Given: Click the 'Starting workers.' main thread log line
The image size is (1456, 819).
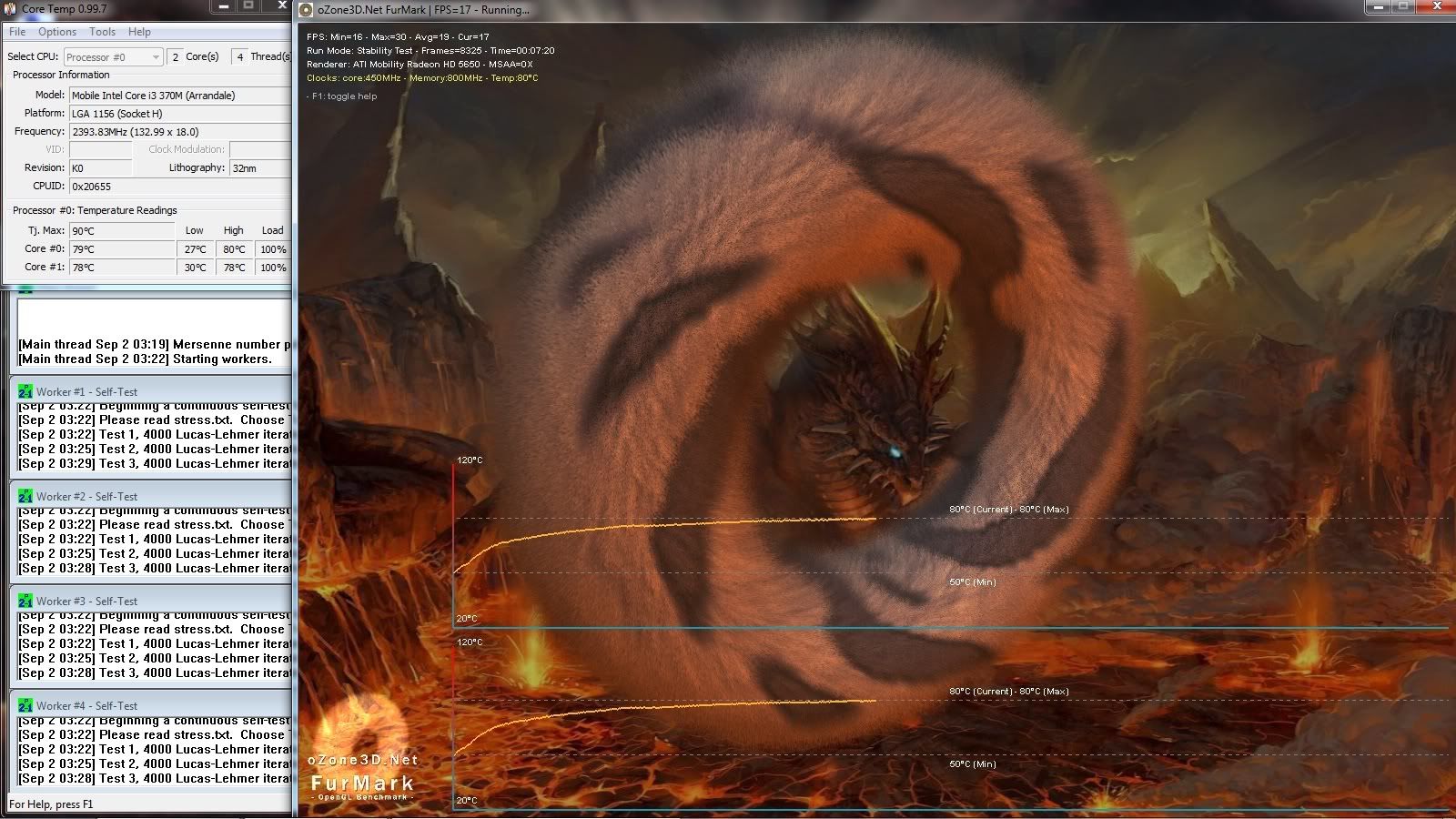Looking at the screenshot, I should point(146,359).
